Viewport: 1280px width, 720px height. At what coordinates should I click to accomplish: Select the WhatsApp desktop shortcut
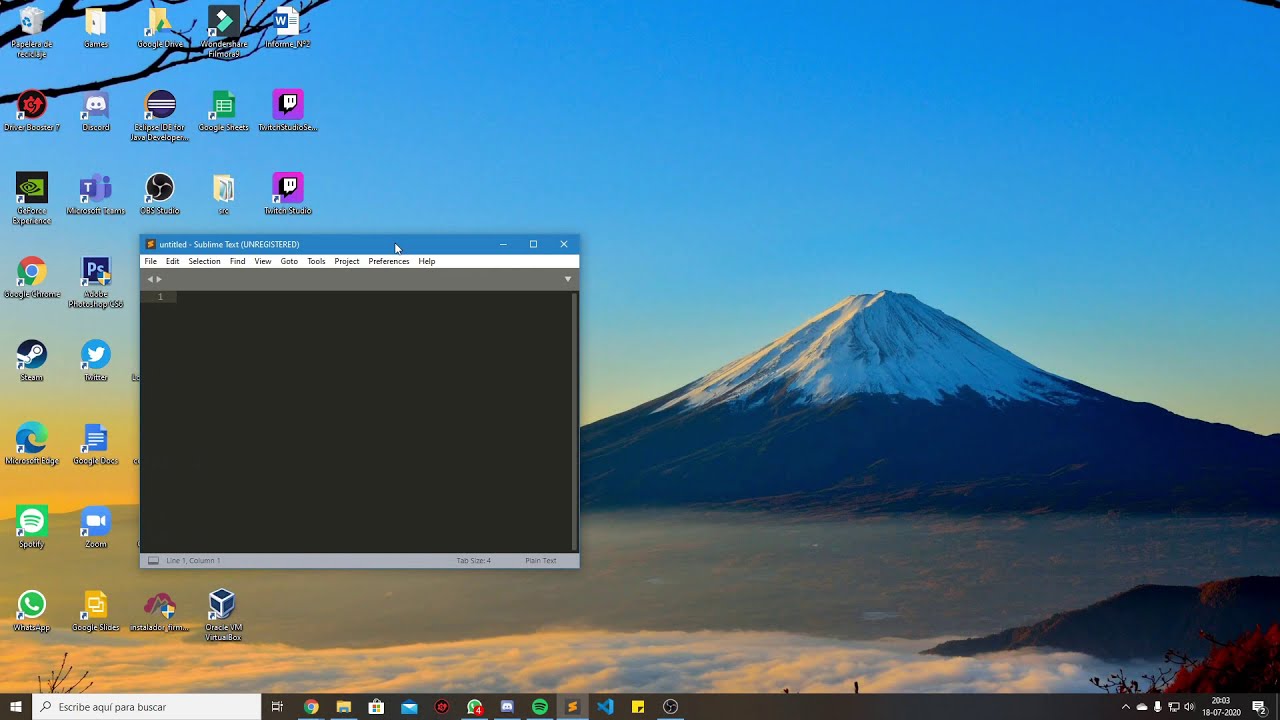click(x=32, y=611)
